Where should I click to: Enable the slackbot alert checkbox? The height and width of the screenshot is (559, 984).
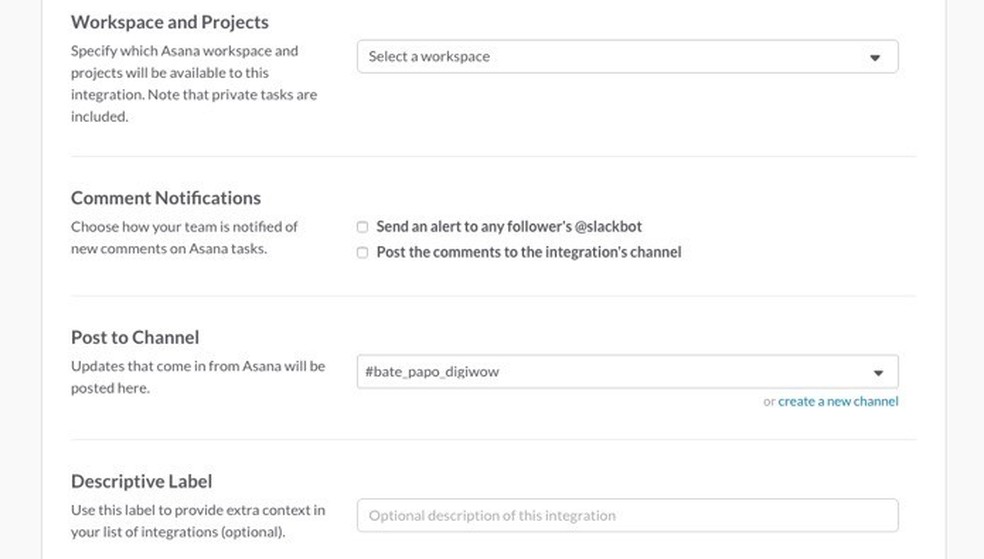pos(363,227)
